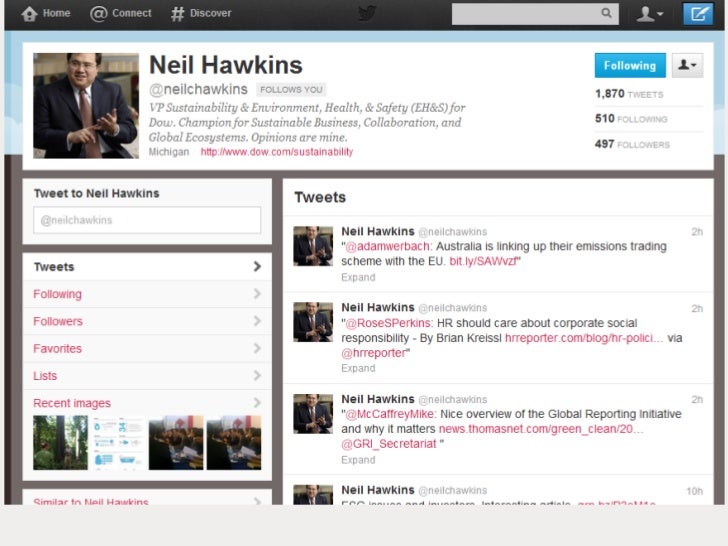This screenshot has width=728, height=546.
Task: View the 1,870 tweets count
Action: click(x=629, y=94)
